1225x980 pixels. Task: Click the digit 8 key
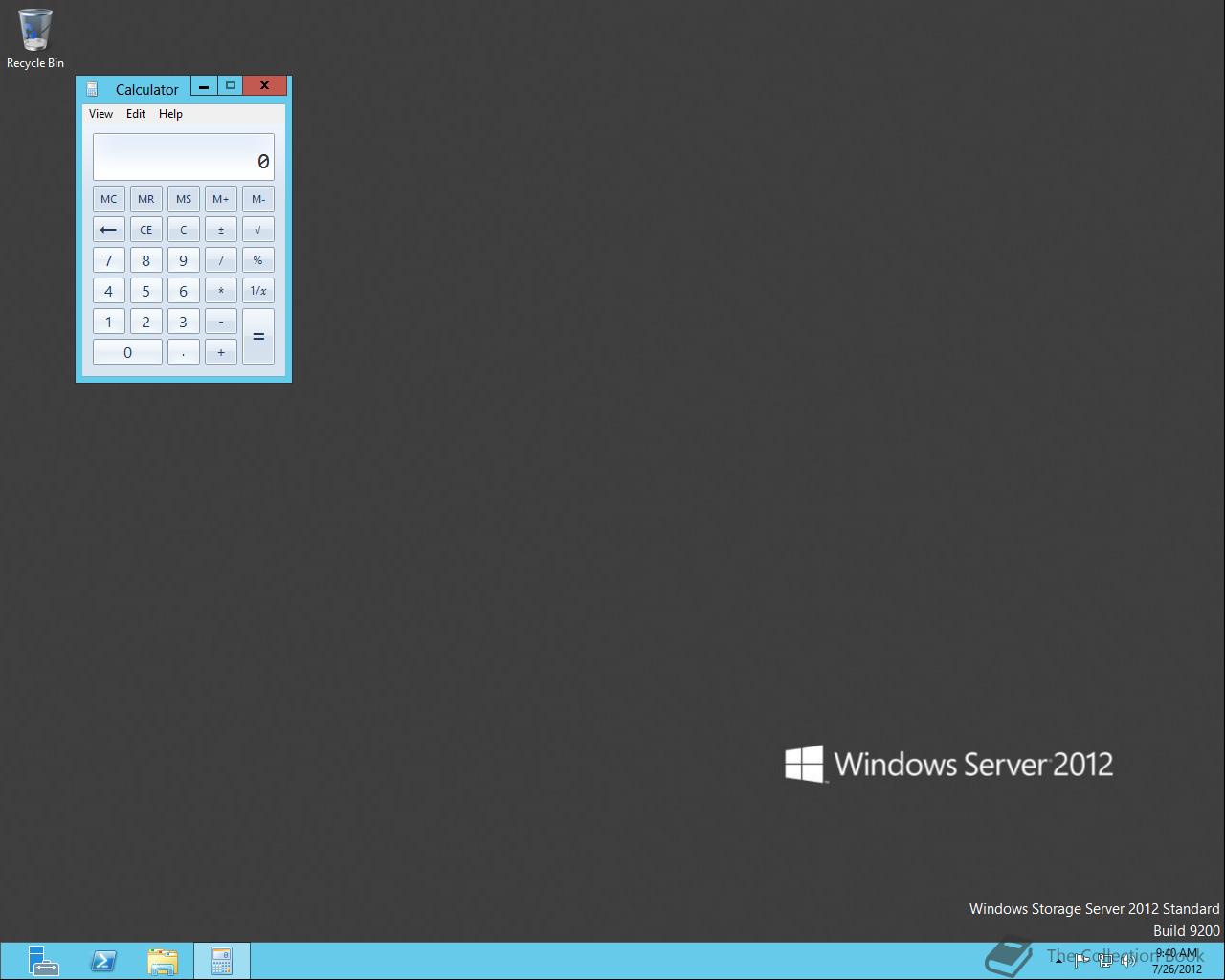pyautogui.click(x=146, y=260)
